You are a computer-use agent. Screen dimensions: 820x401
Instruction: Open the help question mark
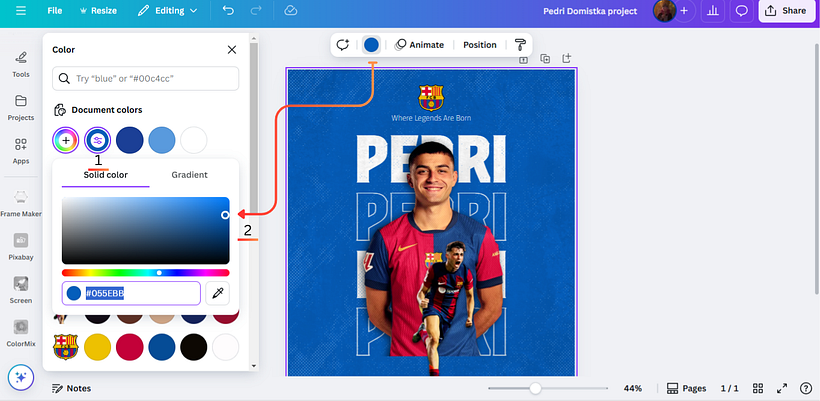click(x=806, y=388)
